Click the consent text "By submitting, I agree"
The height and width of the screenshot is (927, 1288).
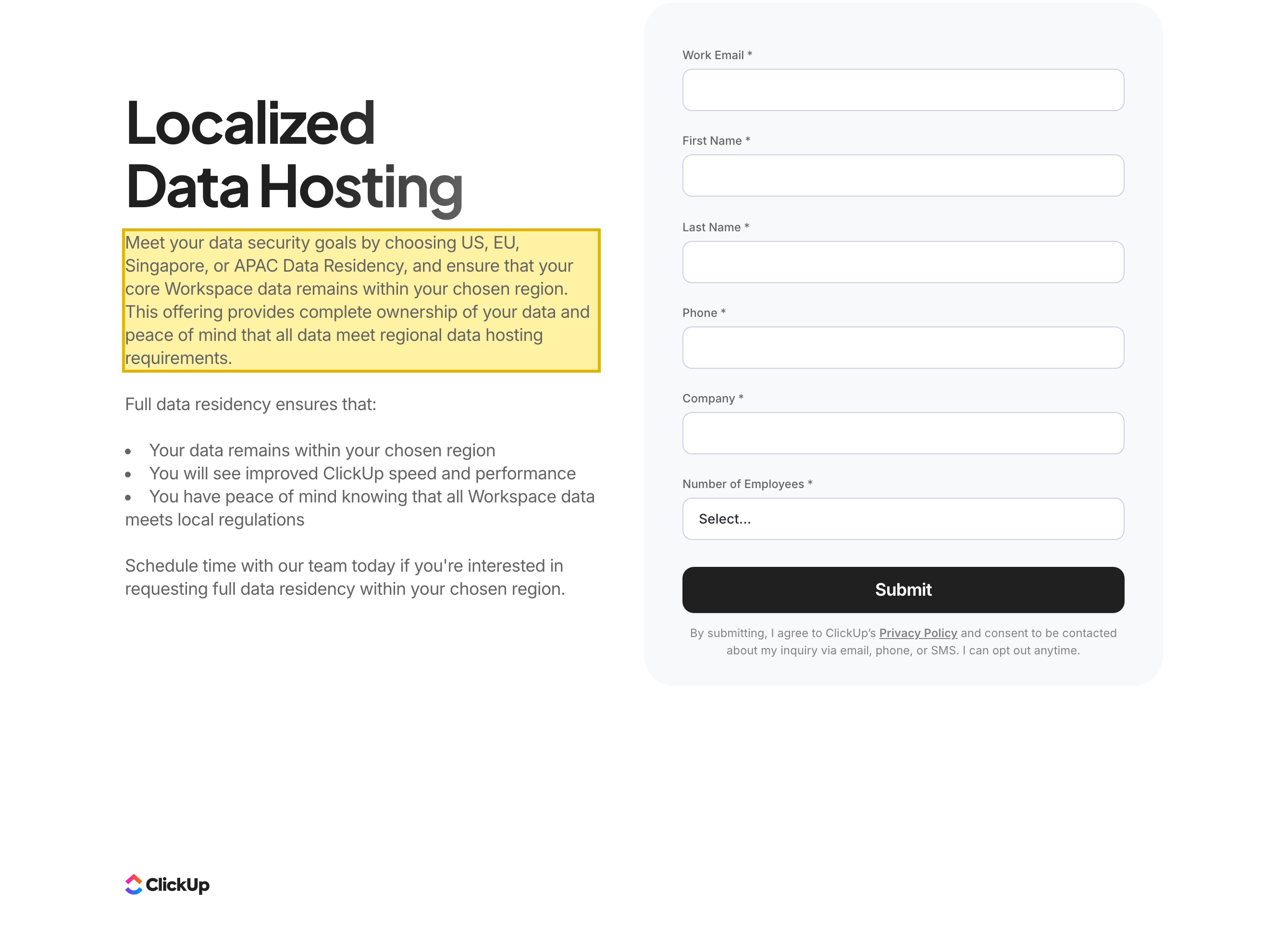[903, 642]
